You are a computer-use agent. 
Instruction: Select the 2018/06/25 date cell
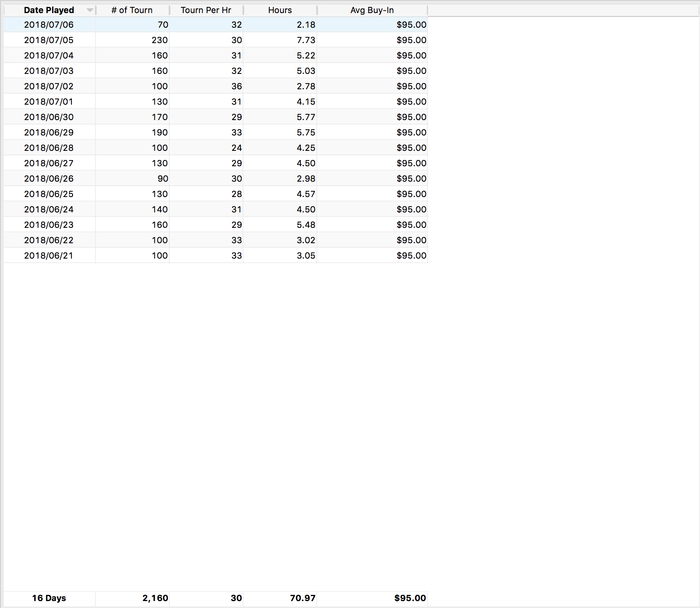click(50, 194)
